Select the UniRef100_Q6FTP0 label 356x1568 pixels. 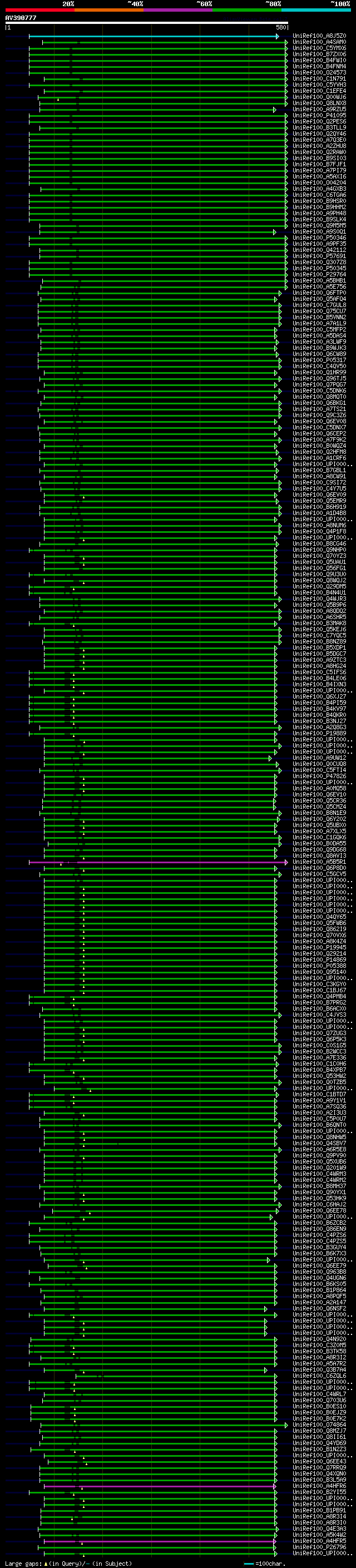click(x=319, y=293)
